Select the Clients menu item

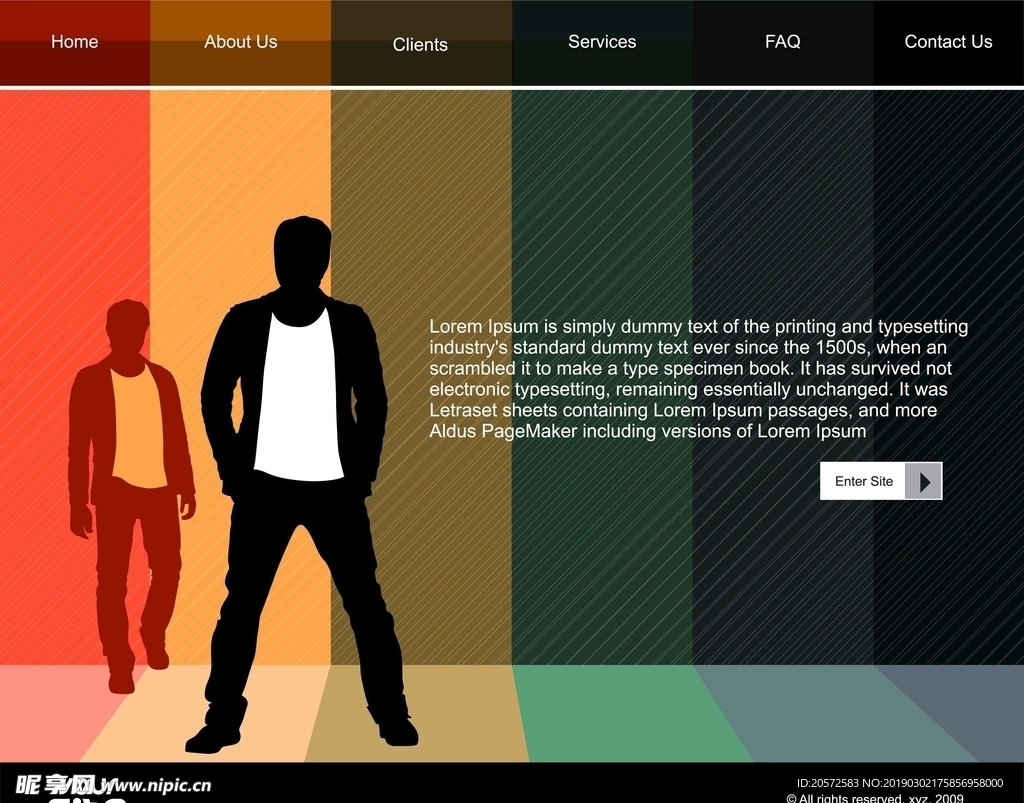pyautogui.click(x=420, y=45)
